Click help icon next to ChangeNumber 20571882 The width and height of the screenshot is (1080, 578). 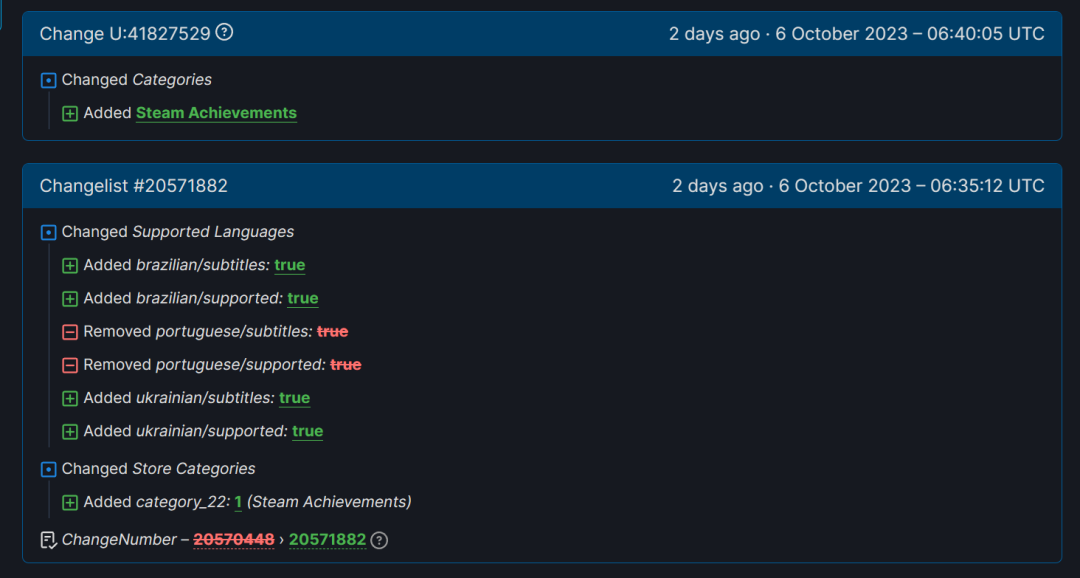(x=379, y=540)
